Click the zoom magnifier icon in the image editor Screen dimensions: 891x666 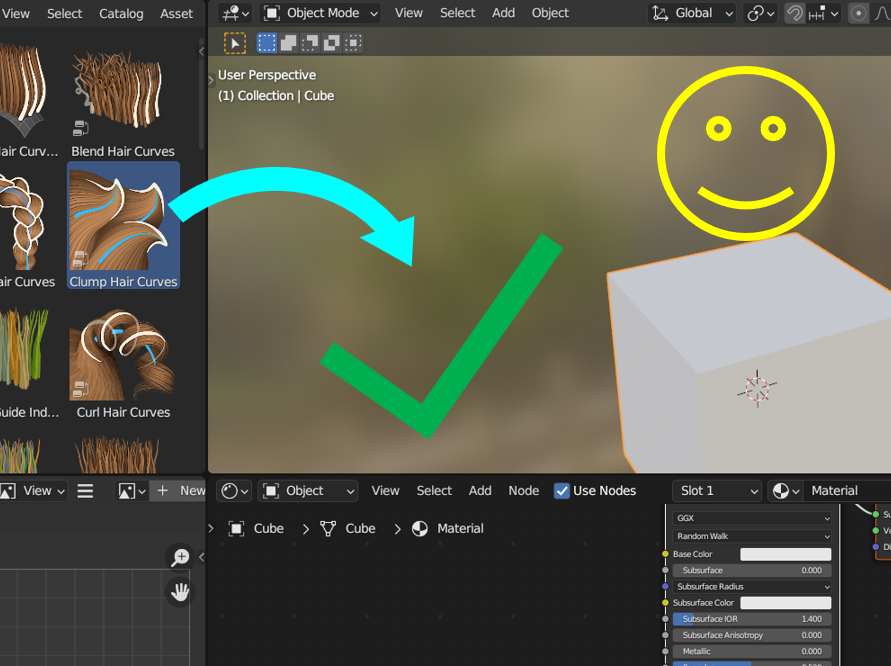[x=180, y=557]
